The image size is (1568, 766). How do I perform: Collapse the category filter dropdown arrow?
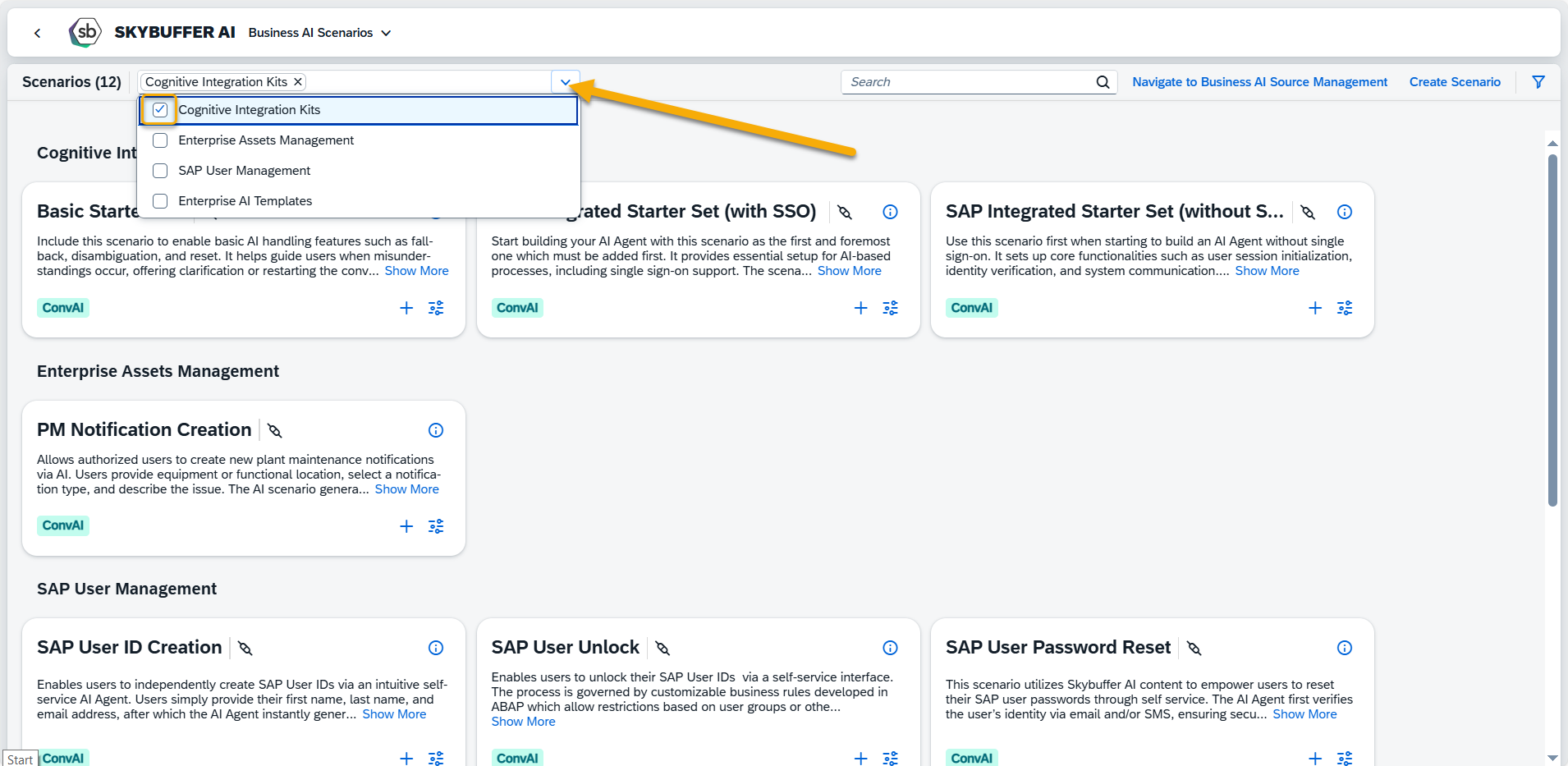pyautogui.click(x=566, y=82)
